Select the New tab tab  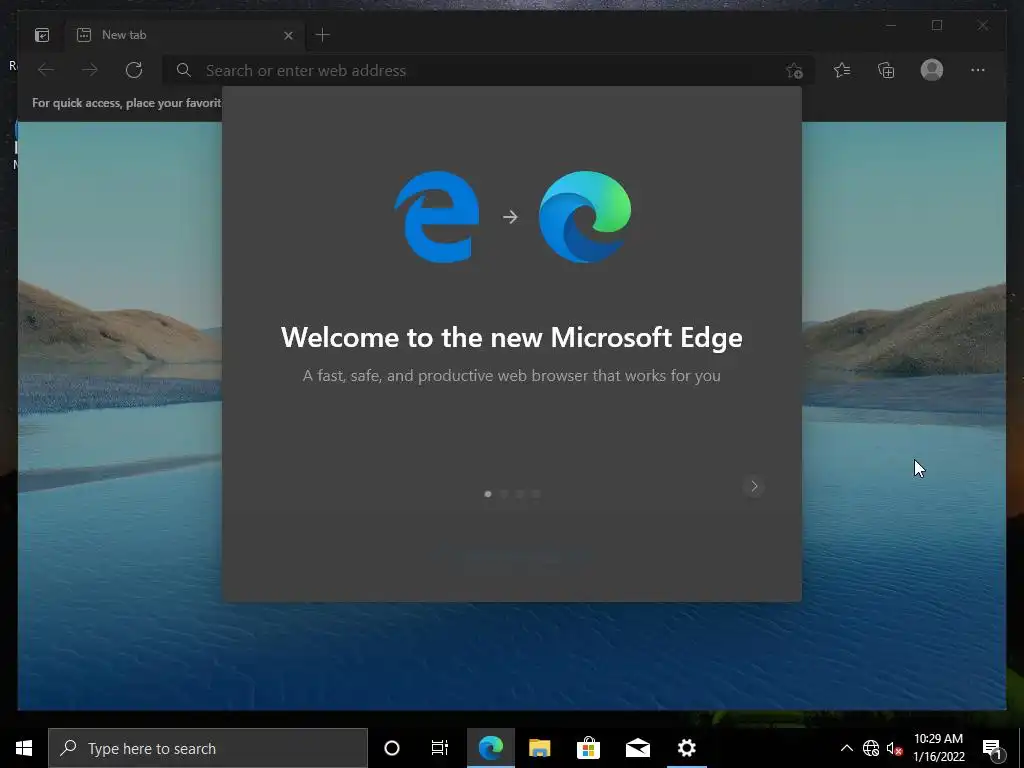[183, 35]
